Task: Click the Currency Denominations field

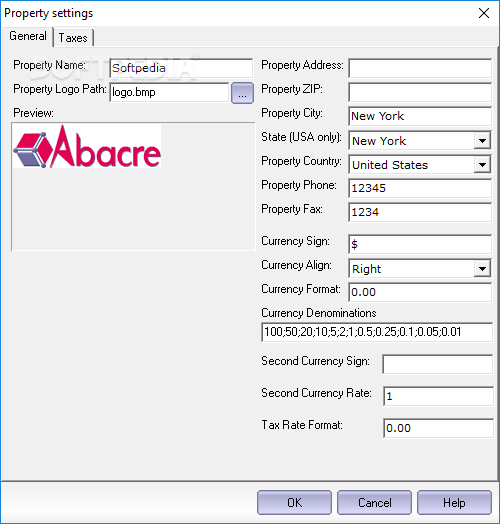Action: click(377, 332)
